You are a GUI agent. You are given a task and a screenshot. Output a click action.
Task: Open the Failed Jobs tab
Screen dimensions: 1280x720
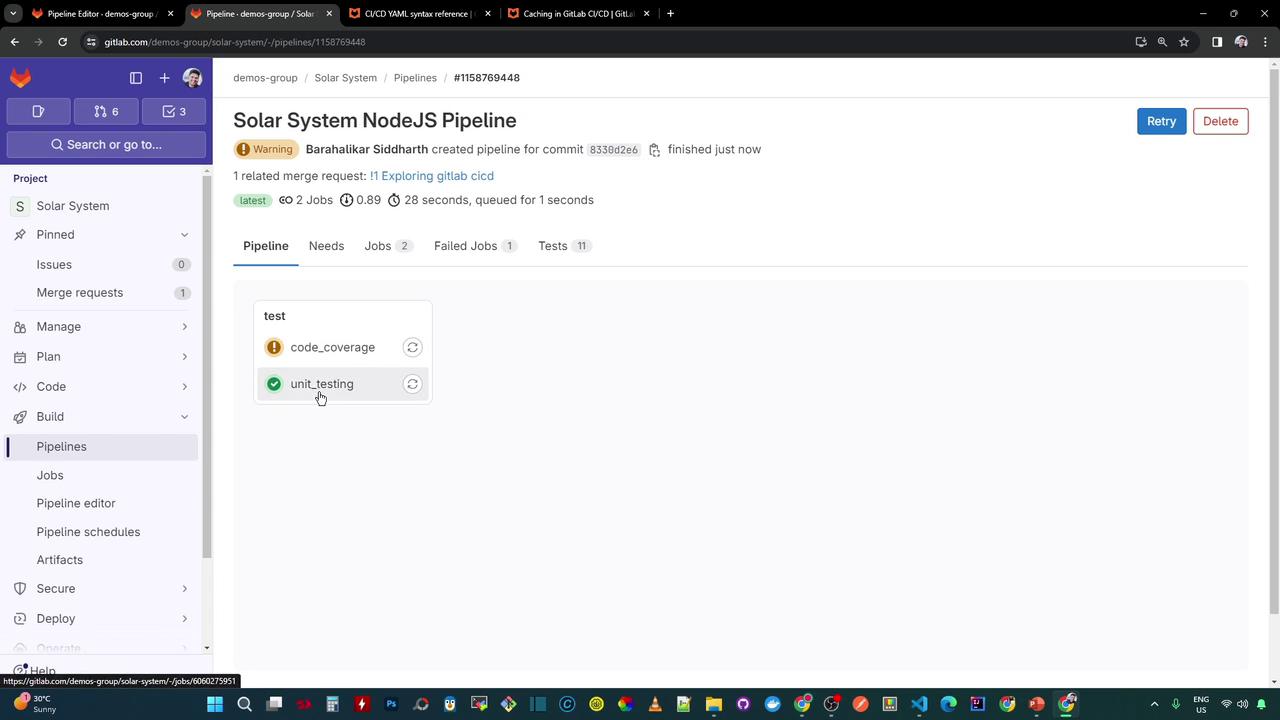[x=475, y=246]
